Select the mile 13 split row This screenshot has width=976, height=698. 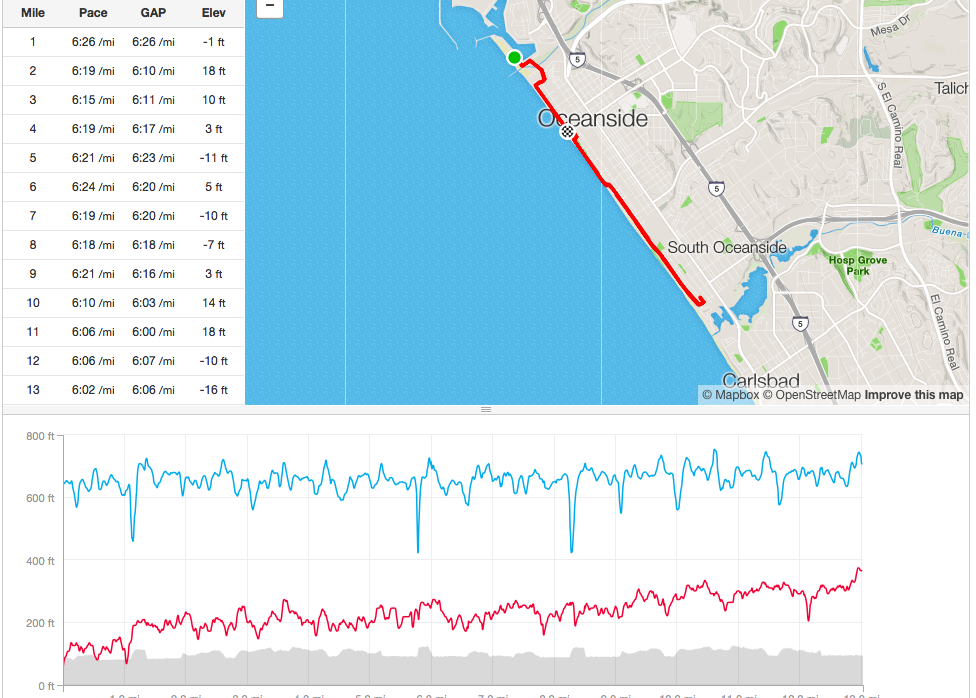click(123, 390)
